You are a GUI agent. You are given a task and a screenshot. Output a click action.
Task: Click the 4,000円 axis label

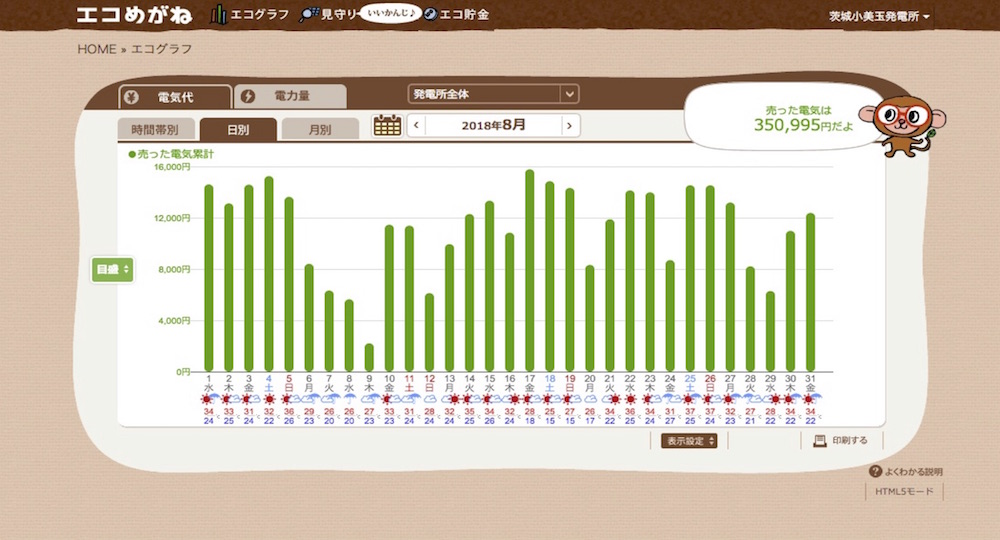[174, 321]
